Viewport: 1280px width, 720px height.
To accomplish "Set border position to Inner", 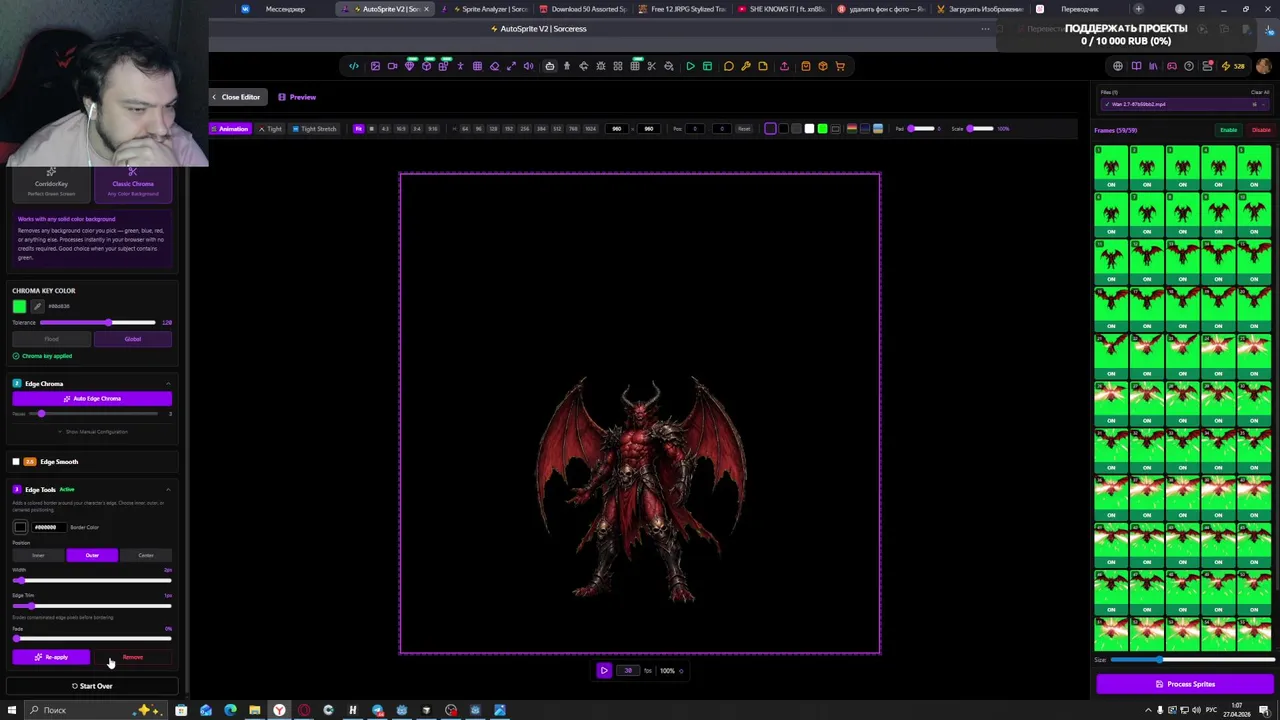I will 38,555.
